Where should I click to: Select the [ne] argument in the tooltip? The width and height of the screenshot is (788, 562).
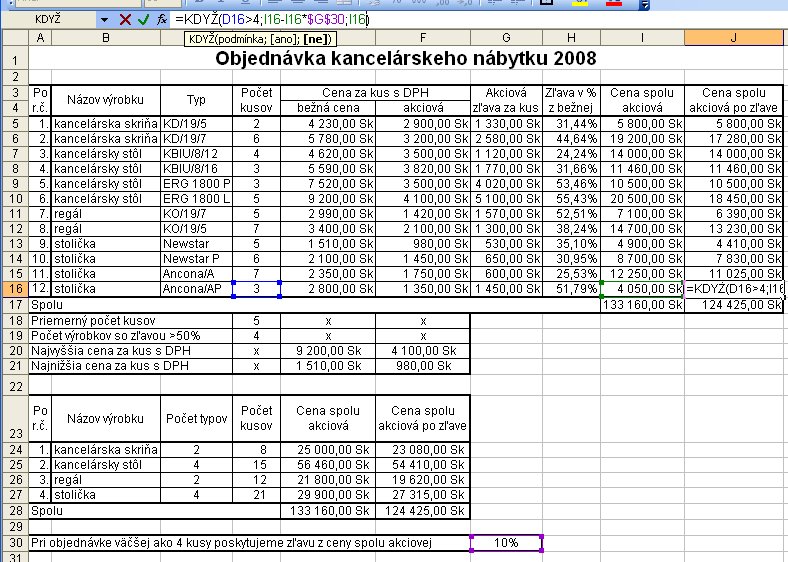[315, 39]
